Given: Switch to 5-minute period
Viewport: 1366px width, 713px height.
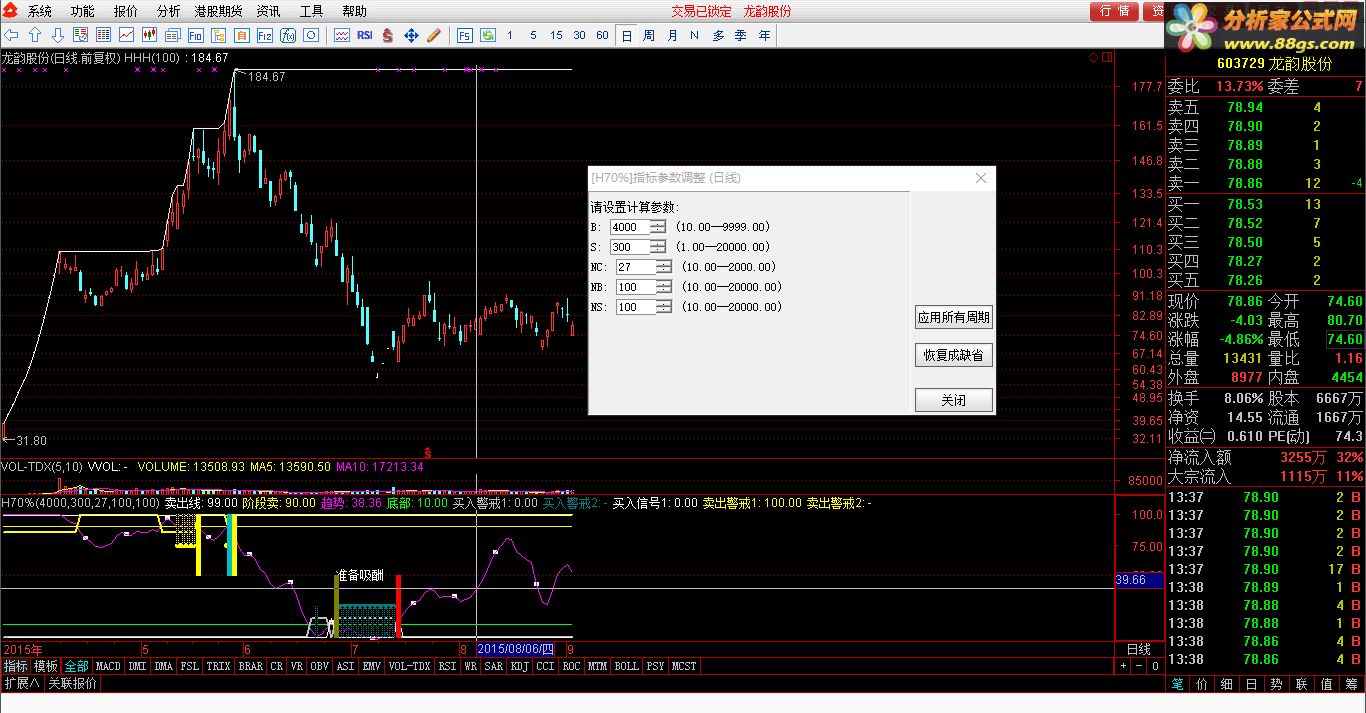Looking at the screenshot, I should pyautogui.click(x=533, y=35).
